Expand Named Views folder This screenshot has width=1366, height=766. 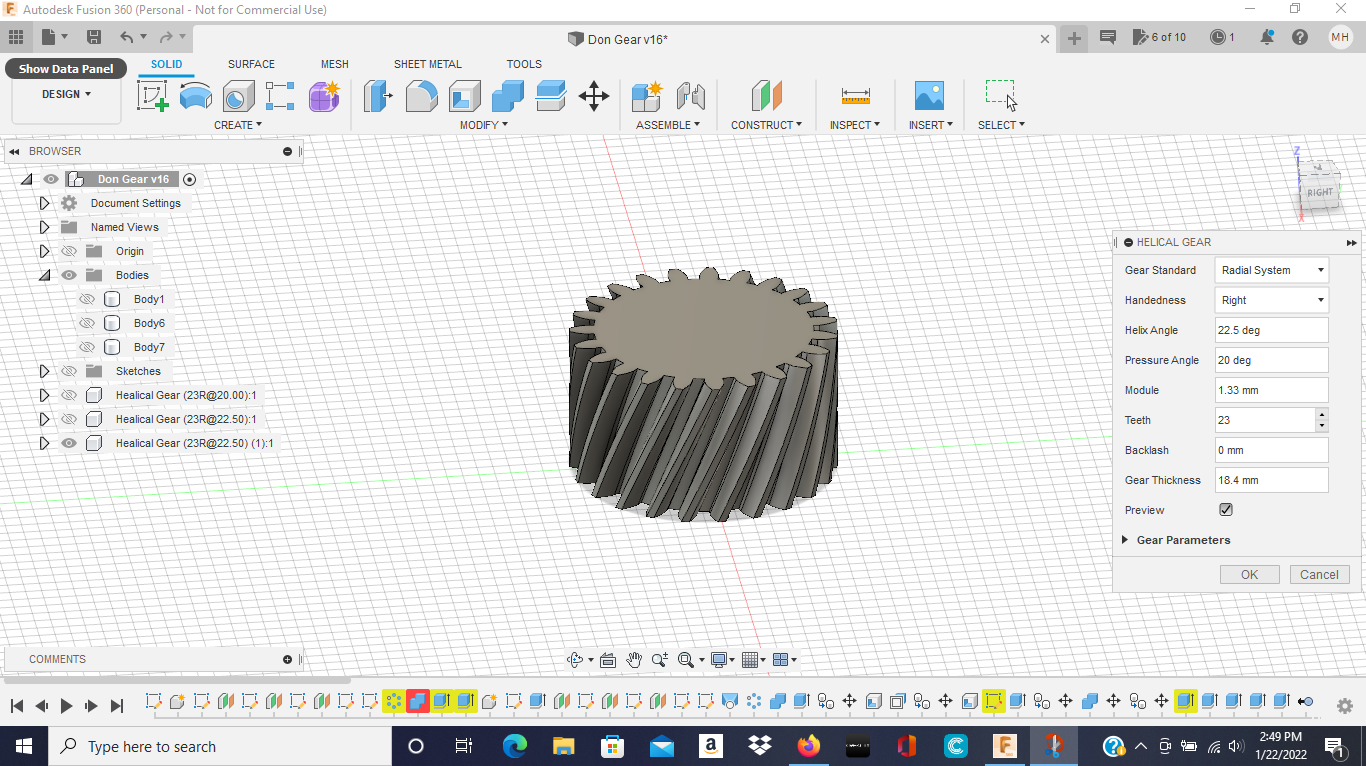point(44,227)
